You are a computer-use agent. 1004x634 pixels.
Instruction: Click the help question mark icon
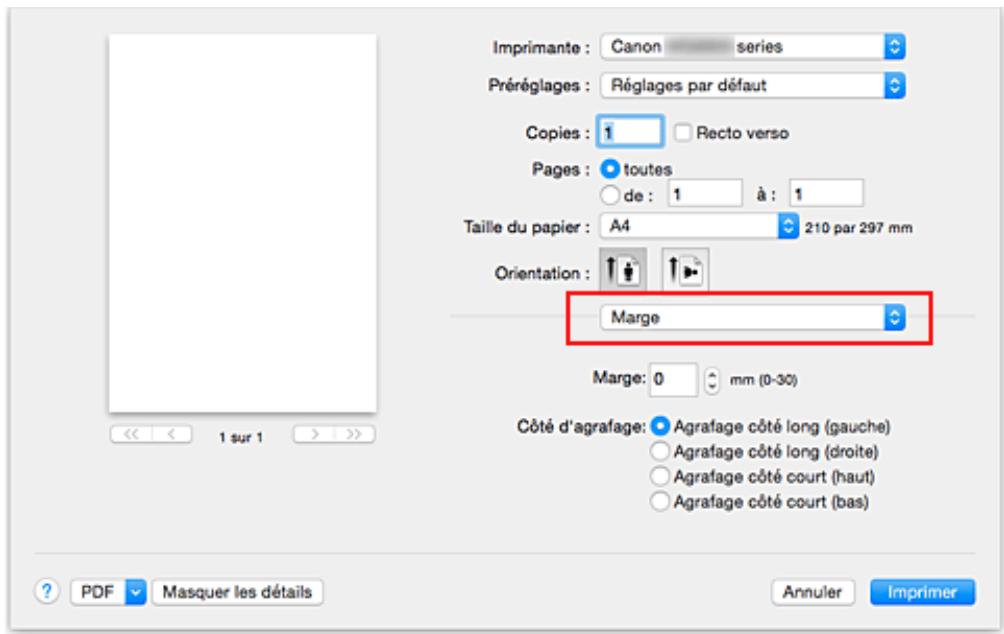tap(47, 592)
